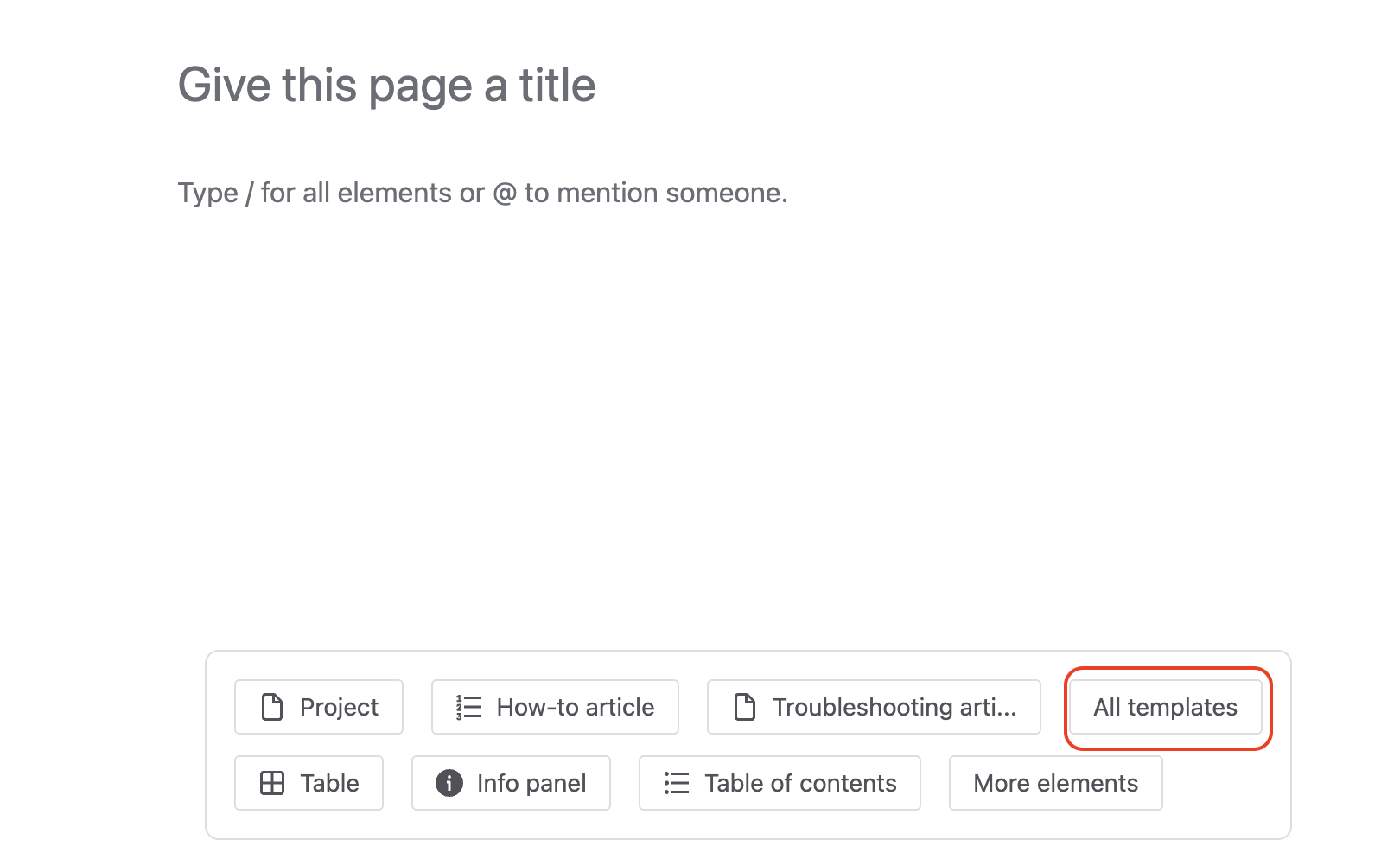This screenshot has height=859, width=1400.
Task: Click the 'Info panel' label text
Action: point(531,783)
